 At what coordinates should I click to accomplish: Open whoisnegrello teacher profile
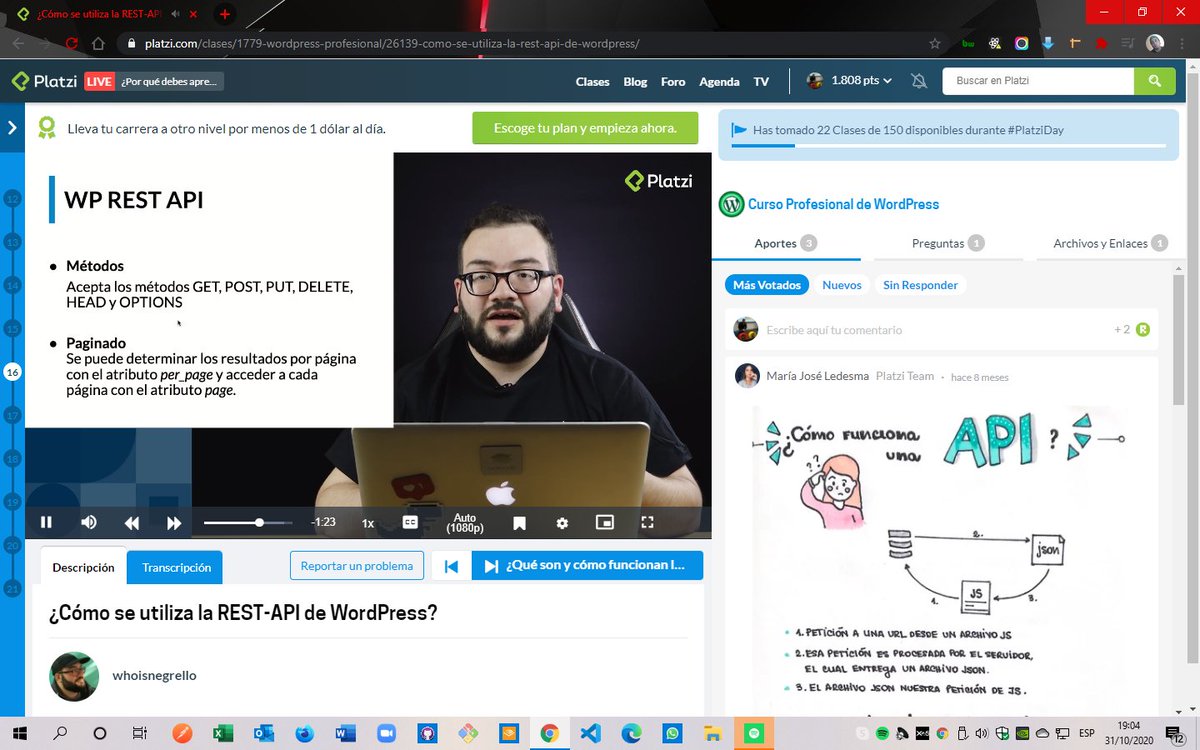coord(154,675)
